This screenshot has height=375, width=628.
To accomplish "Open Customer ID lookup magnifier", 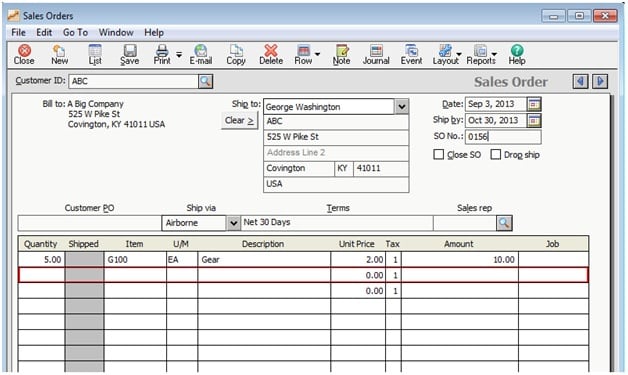I will [205, 81].
